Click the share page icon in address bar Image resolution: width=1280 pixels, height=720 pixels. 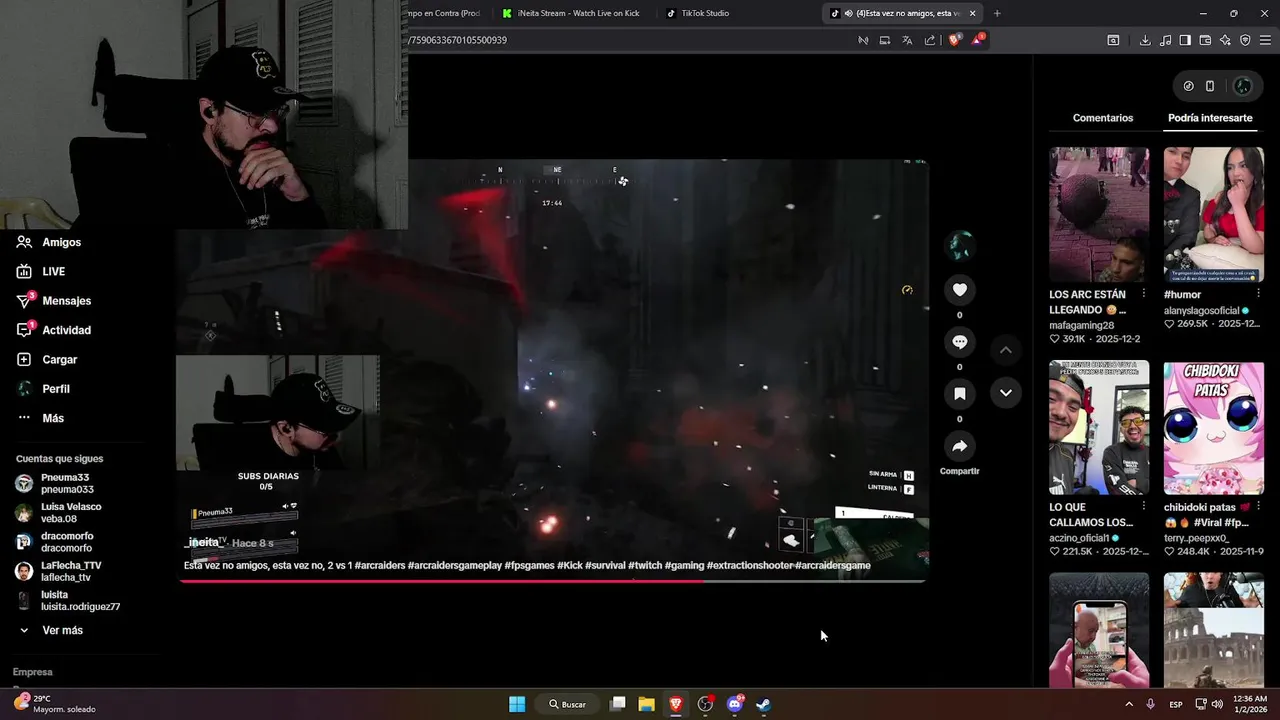point(930,40)
